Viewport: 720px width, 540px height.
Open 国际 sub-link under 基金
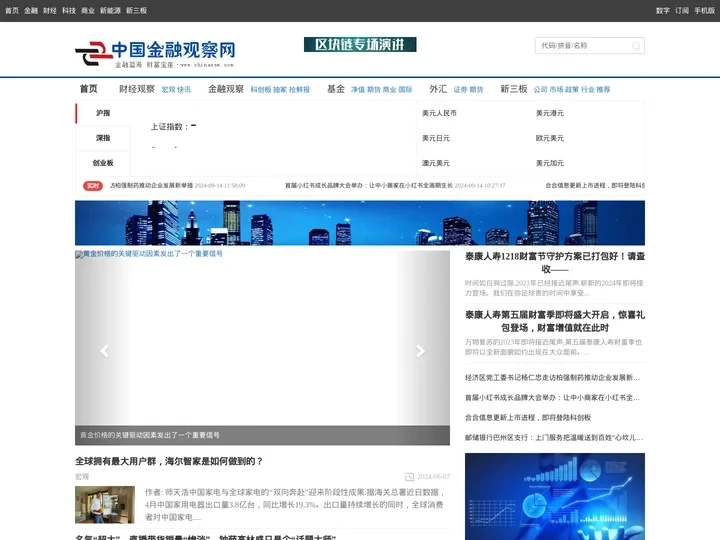(405, 90)
